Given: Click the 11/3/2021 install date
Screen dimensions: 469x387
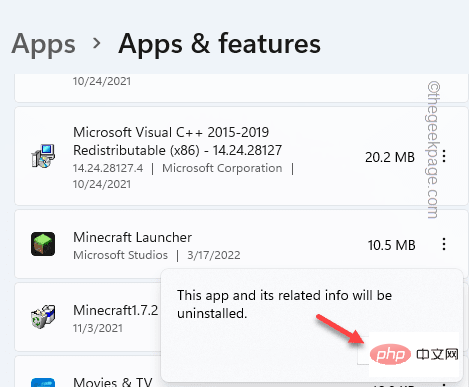Looking at the screenshot, I should (98, 328).
